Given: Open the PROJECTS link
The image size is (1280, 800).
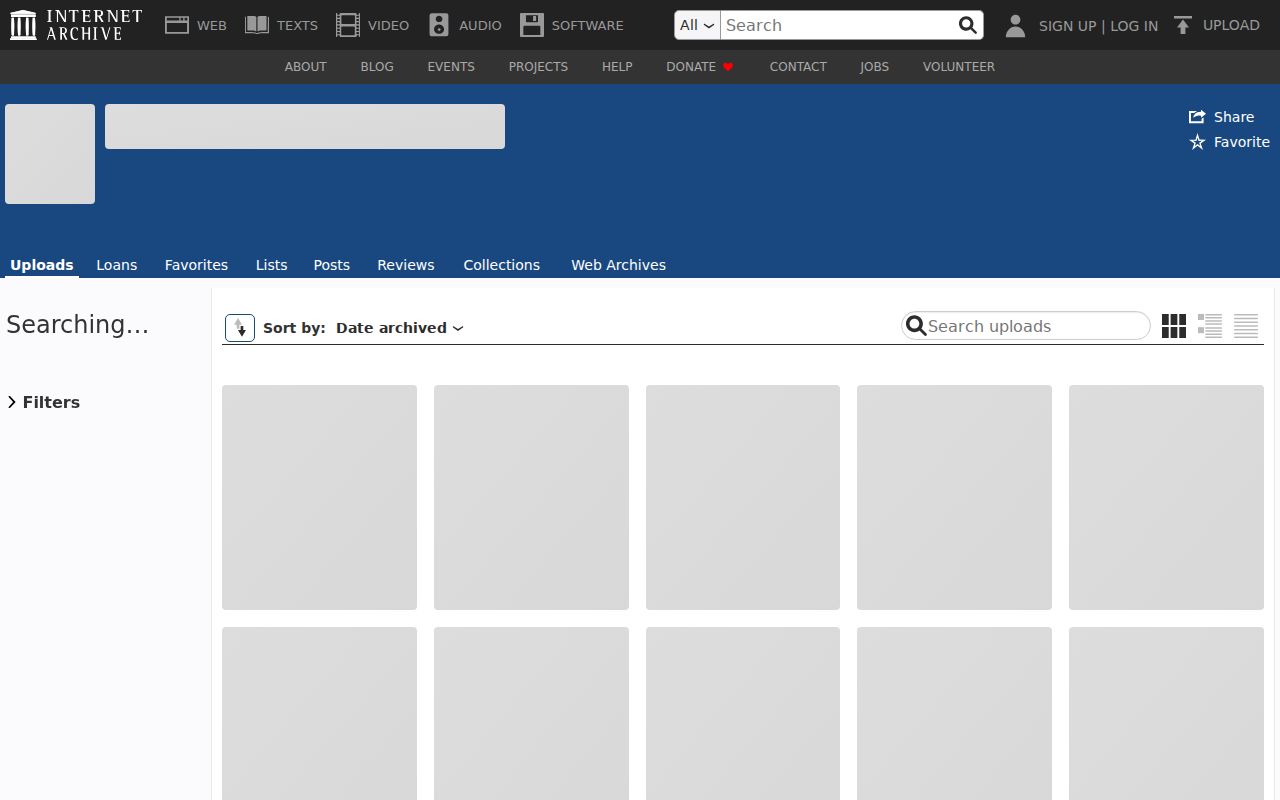Looking at the screenshot, I should [x=538, y=67].
